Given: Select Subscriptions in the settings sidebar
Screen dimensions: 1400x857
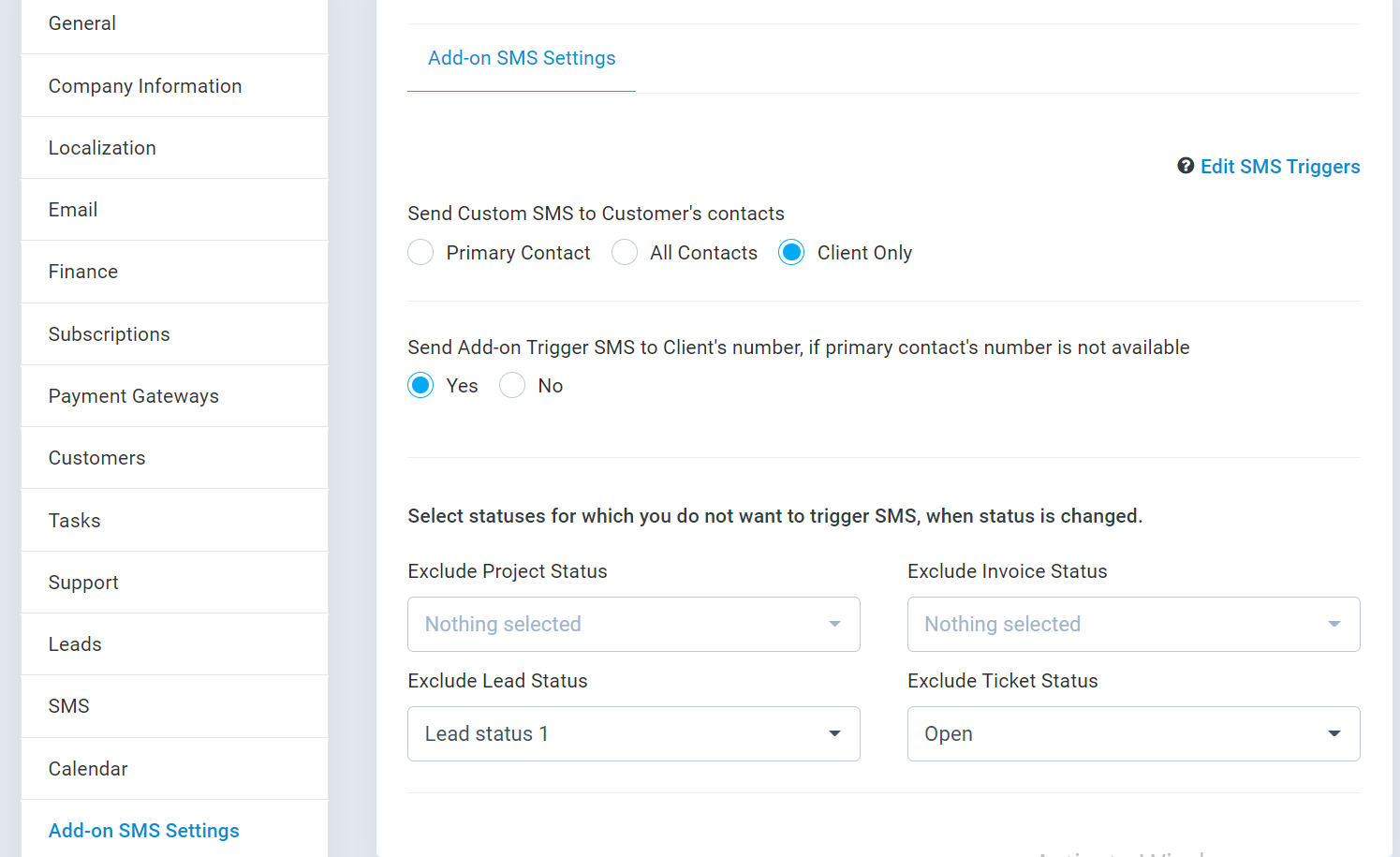Looking at the screenshot, I should point(110,334).
